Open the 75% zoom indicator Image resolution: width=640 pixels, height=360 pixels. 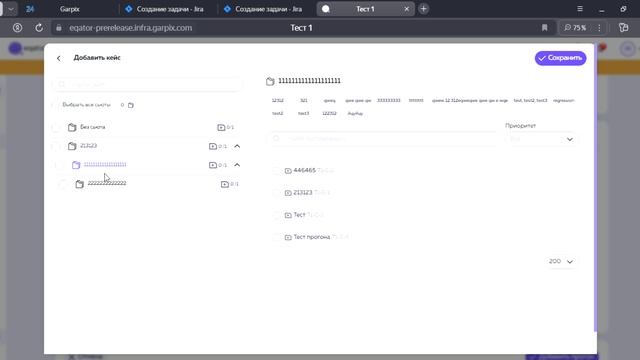575,28
